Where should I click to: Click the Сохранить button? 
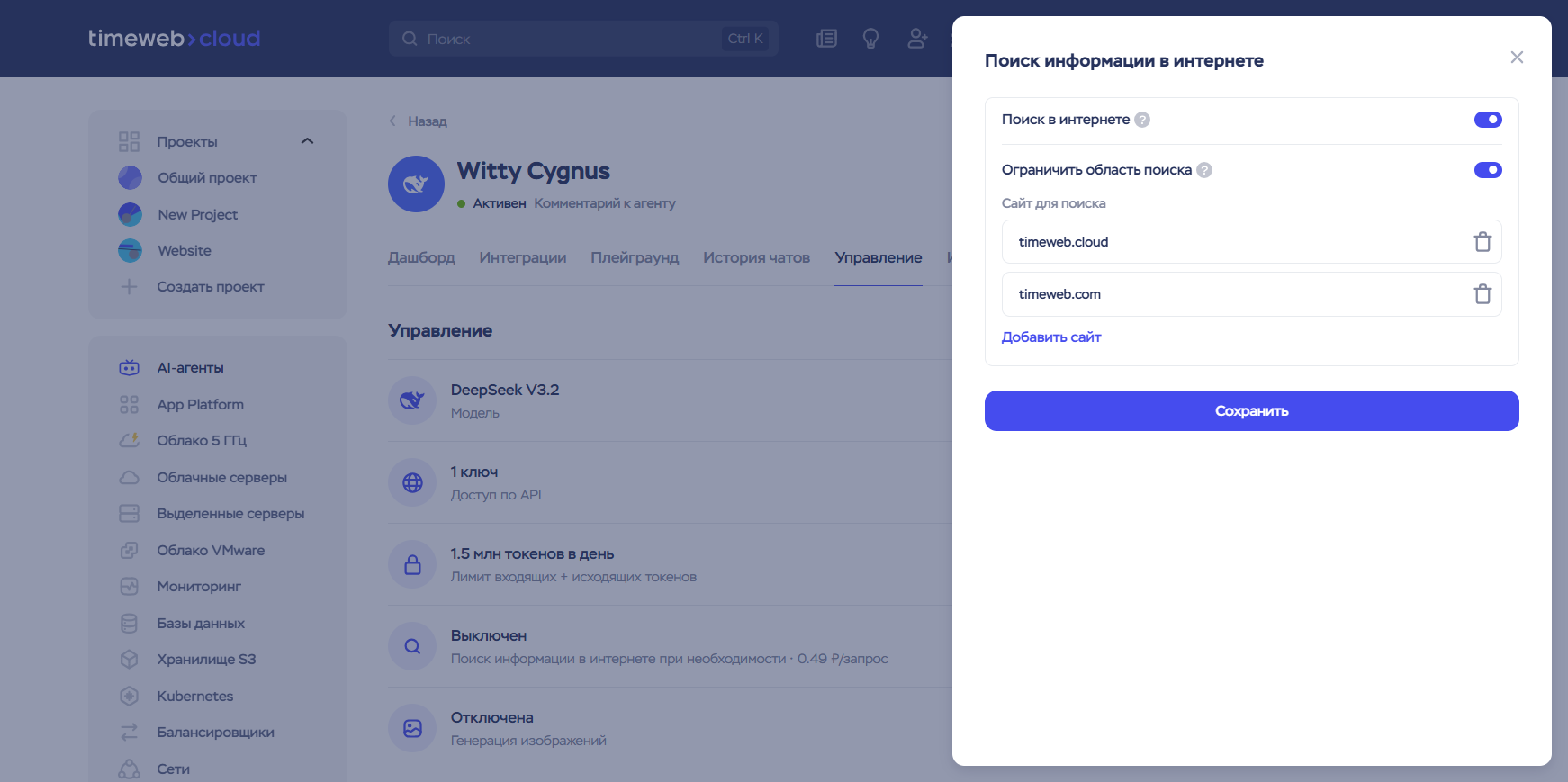click(1251, 410)
